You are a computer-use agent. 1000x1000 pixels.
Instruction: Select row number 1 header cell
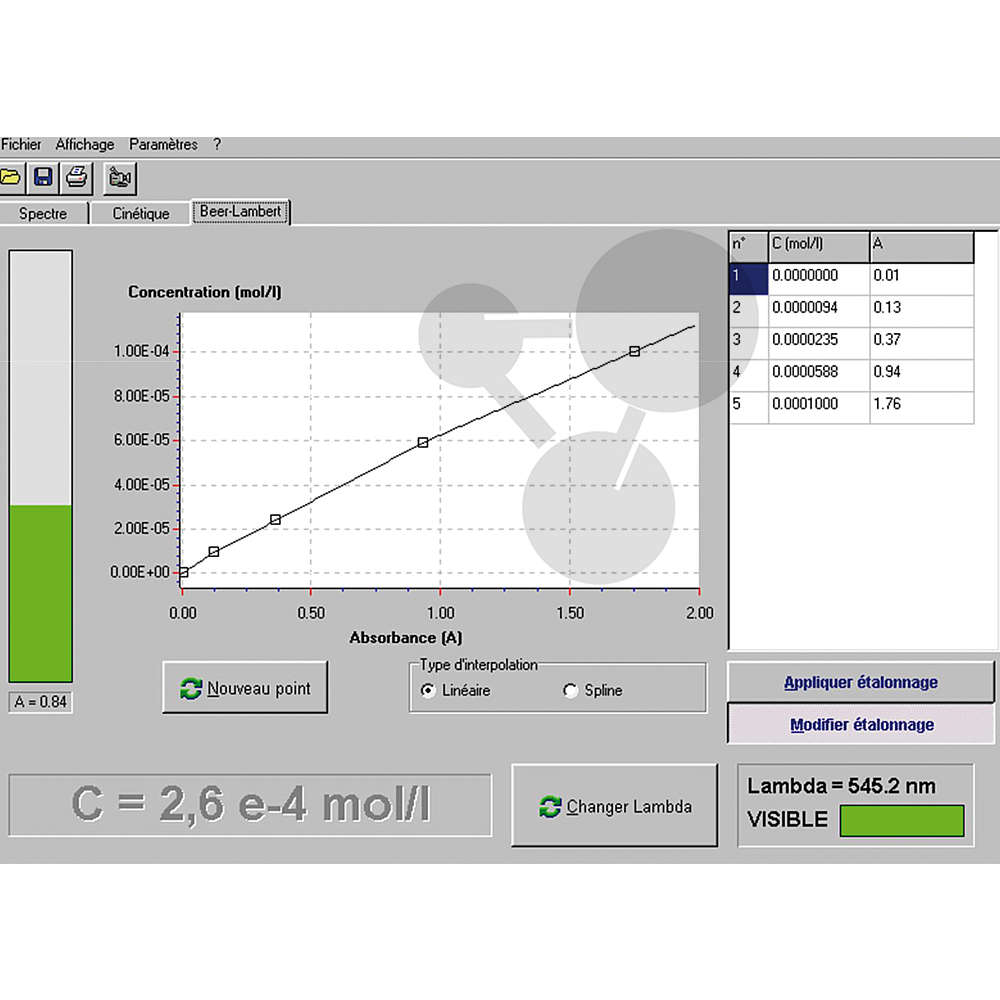tap(748, 279)
